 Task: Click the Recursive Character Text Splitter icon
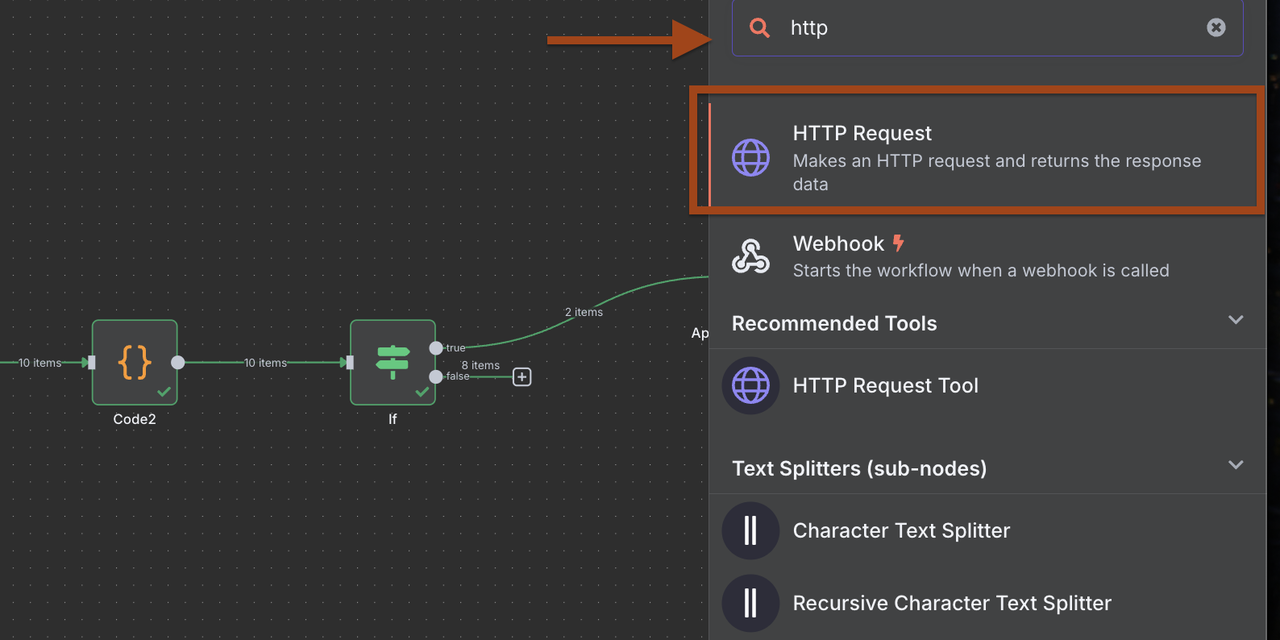pos(751,603)
